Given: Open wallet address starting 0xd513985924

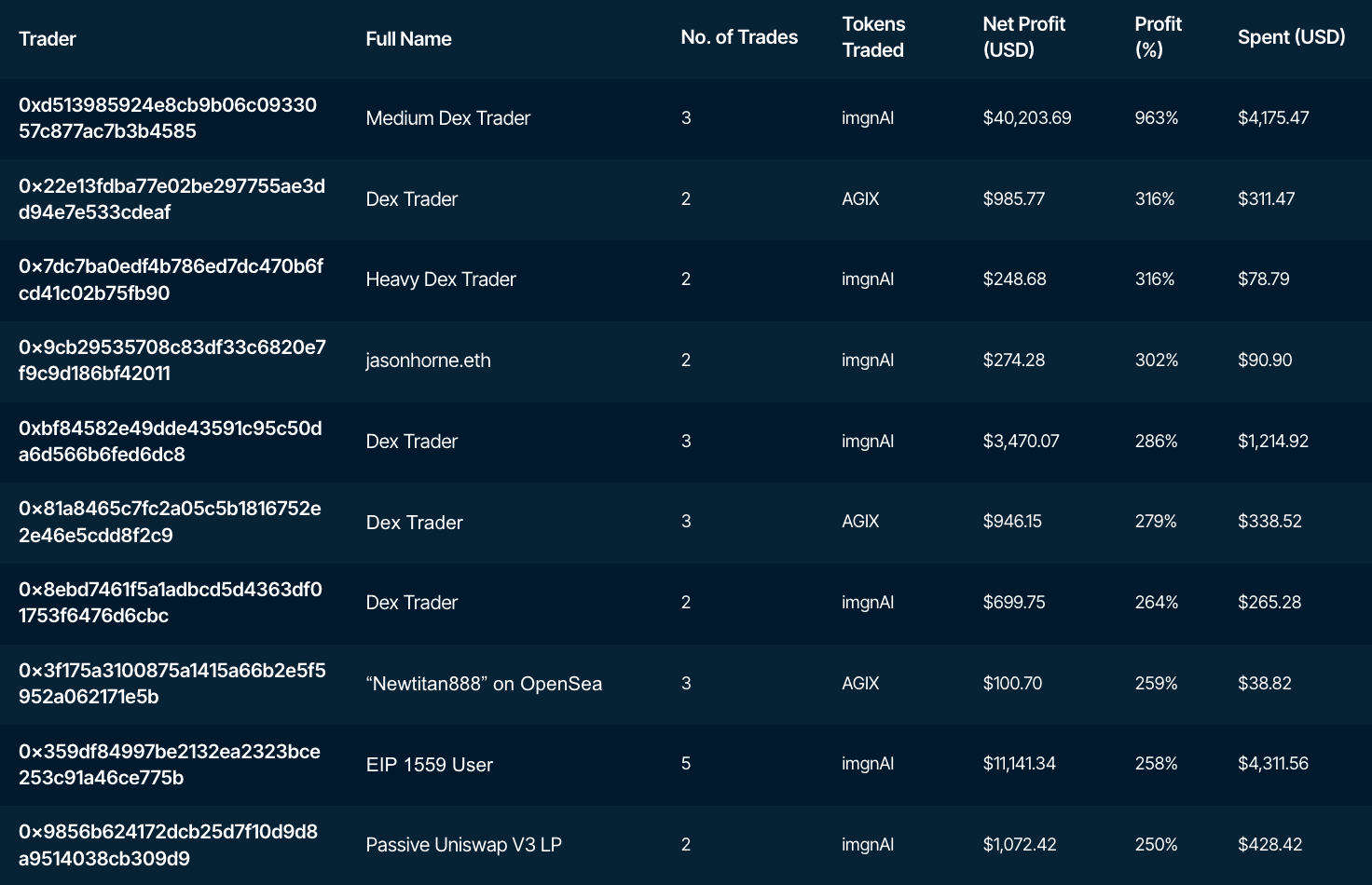Looking at the screenshot, I should (x=168, y=118).
